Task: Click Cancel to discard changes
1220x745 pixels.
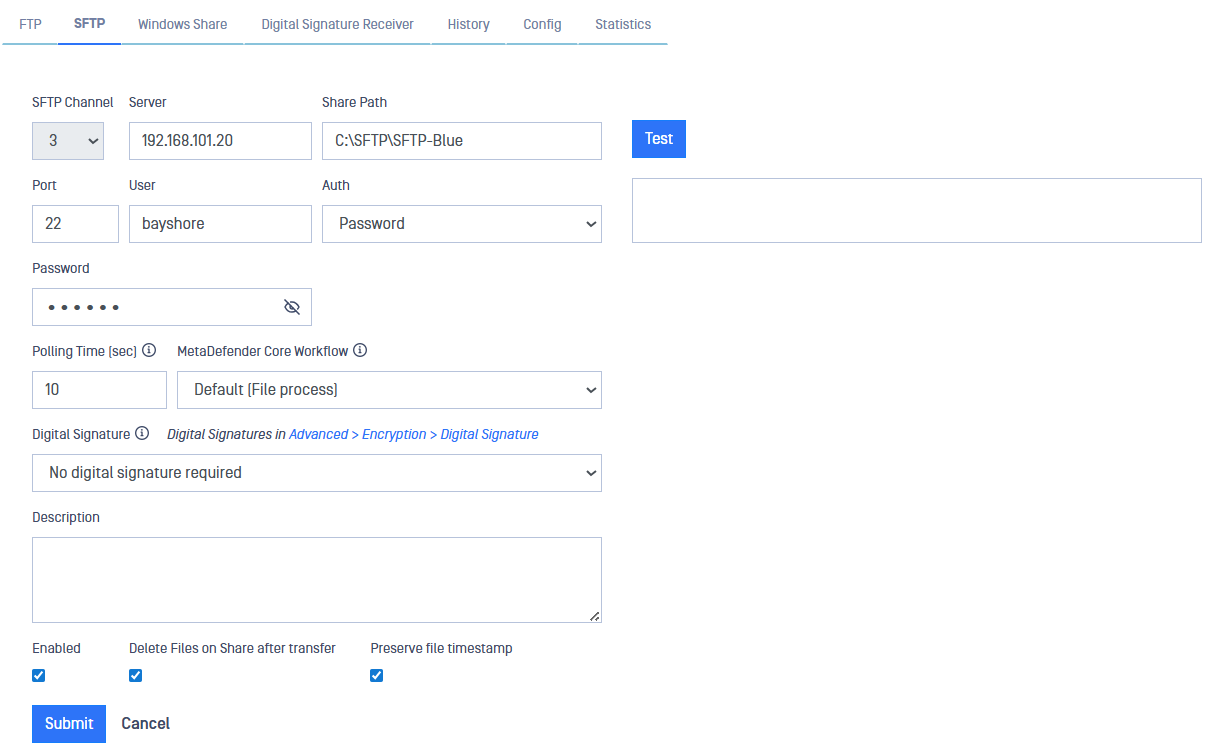Action: (145, 723)
